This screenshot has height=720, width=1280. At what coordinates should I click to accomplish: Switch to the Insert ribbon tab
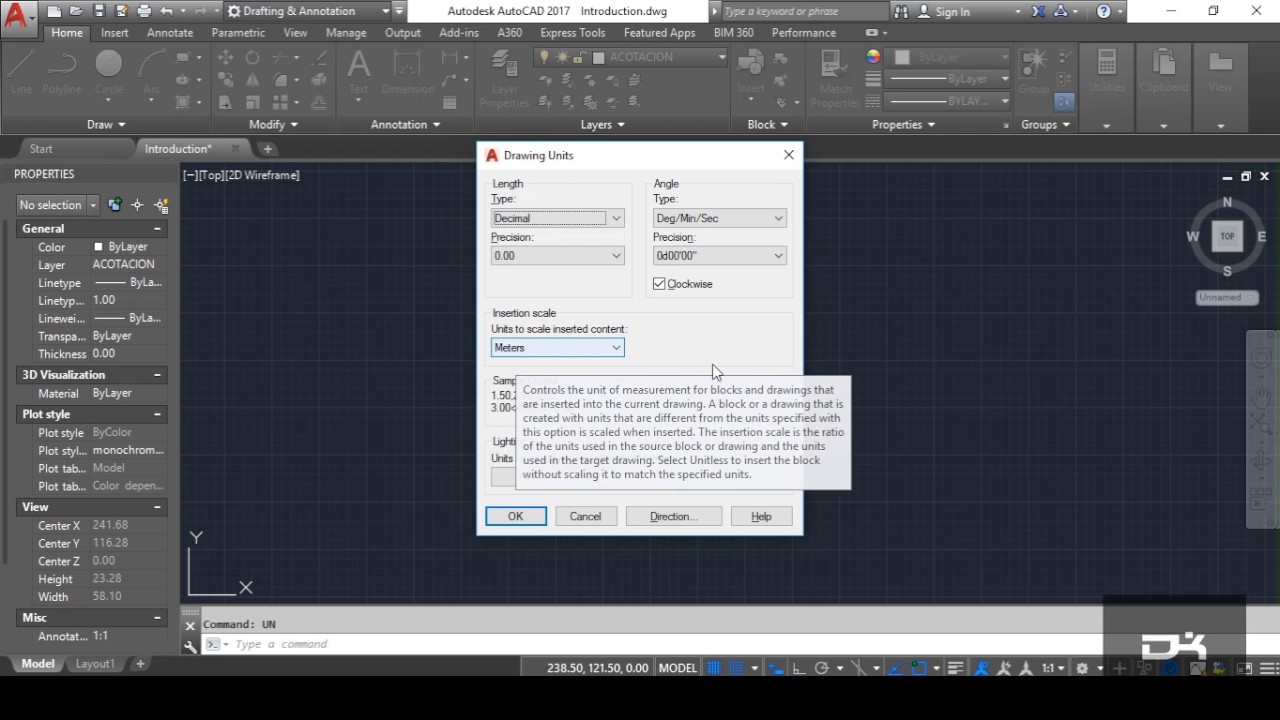[x=115, y=33]
